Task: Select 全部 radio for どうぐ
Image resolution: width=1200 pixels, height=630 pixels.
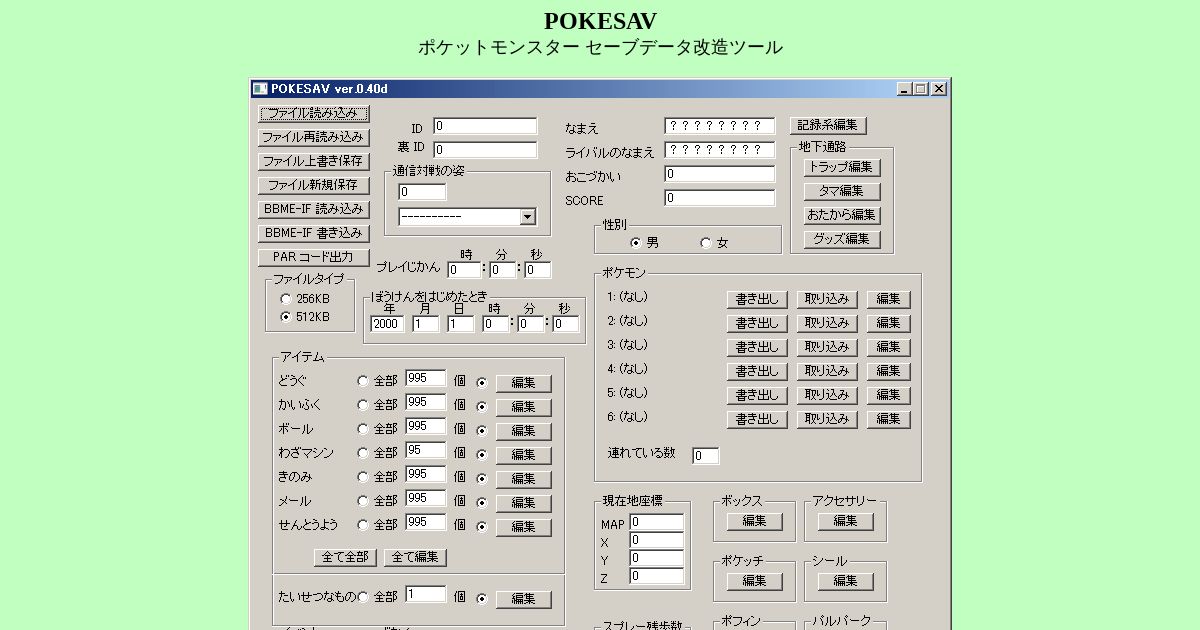Action: click(363, 381)
